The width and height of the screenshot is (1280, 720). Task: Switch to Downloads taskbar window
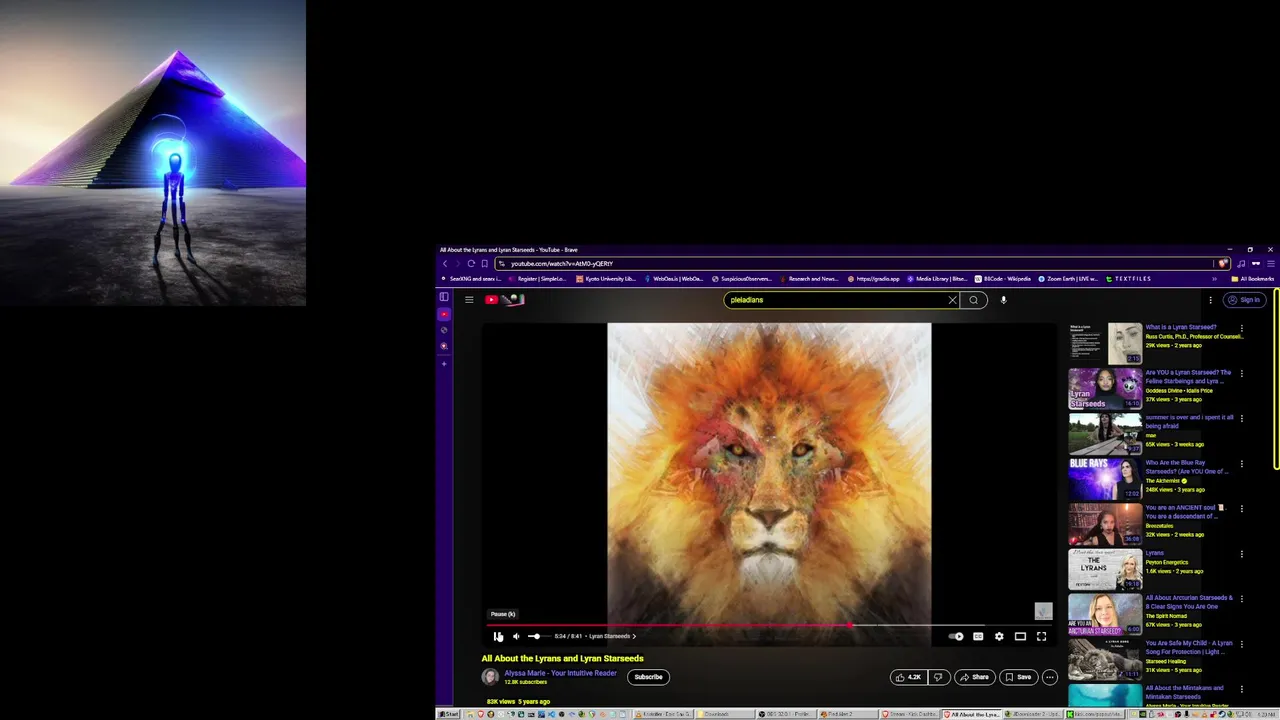point(724,714)
